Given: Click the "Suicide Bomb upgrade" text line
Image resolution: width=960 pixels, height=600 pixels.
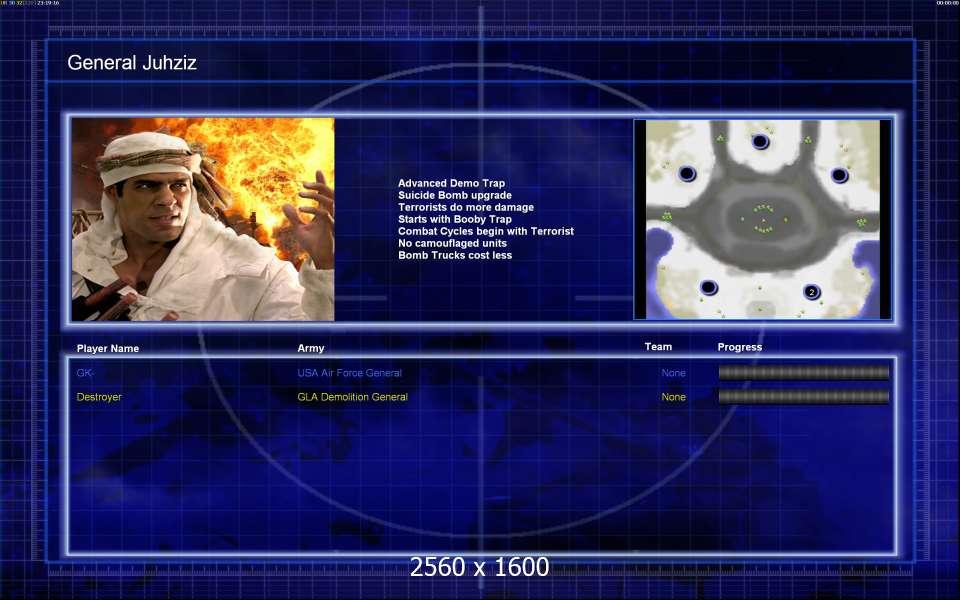Looking at the screenshot, I should [x=455, y=195].
